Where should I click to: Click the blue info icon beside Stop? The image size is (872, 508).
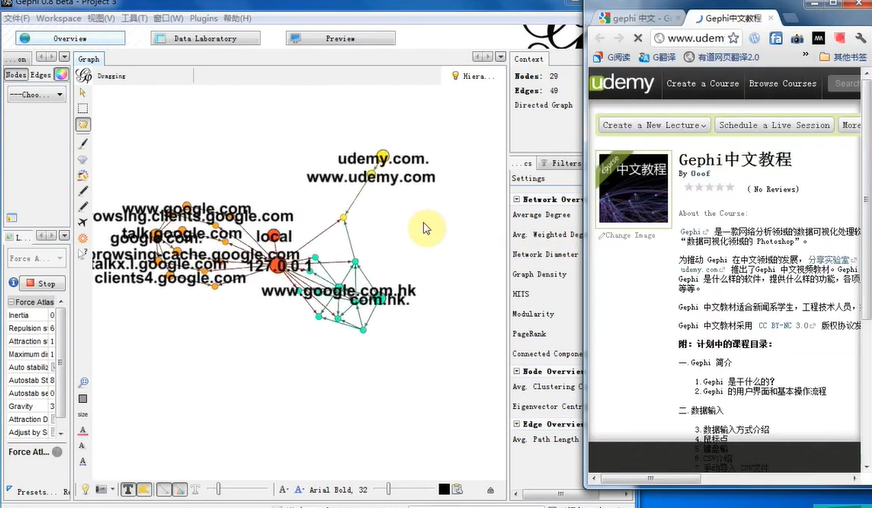[x=13, y=283]
